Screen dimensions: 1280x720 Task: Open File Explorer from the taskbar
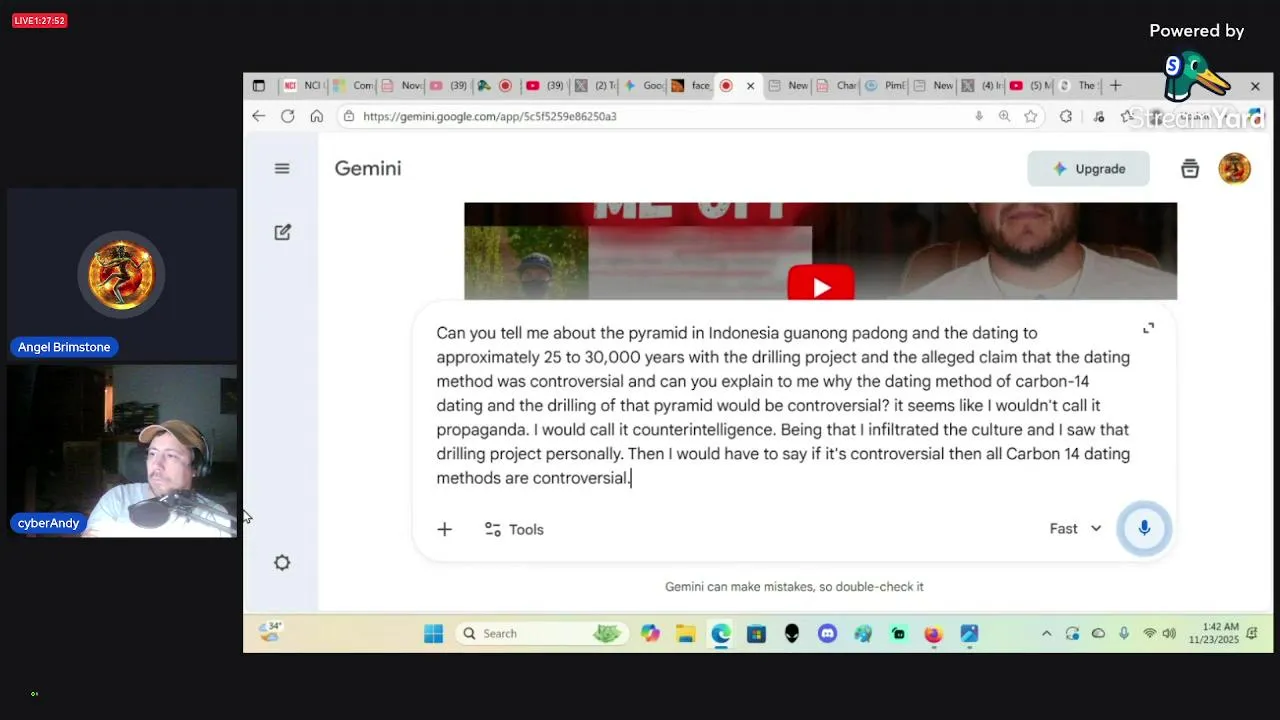685,633
